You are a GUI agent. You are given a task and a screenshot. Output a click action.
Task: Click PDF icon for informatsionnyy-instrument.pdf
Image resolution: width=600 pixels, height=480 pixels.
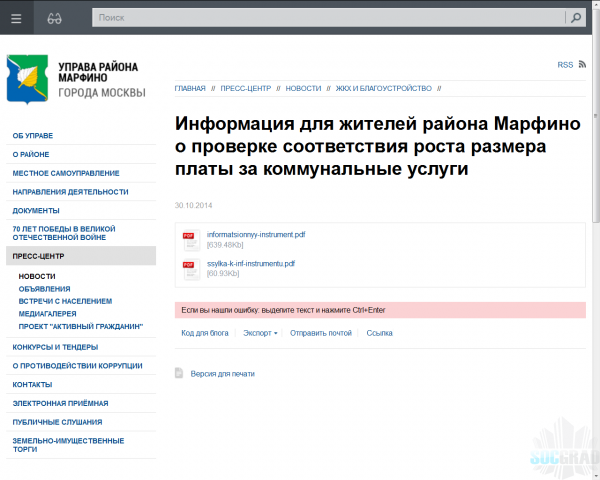point(191,239)
